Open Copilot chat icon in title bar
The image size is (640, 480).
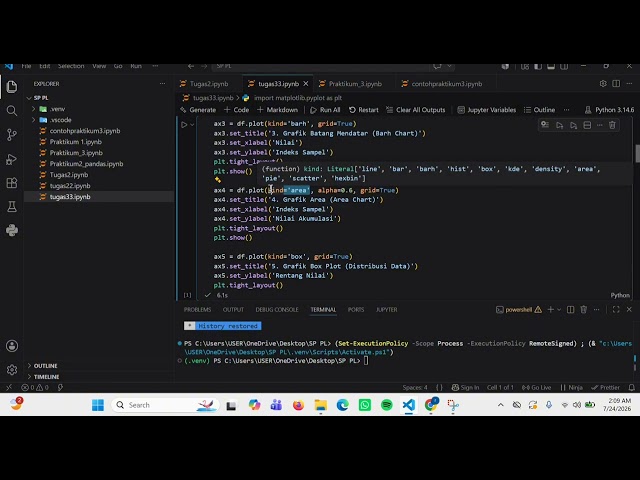437,66
